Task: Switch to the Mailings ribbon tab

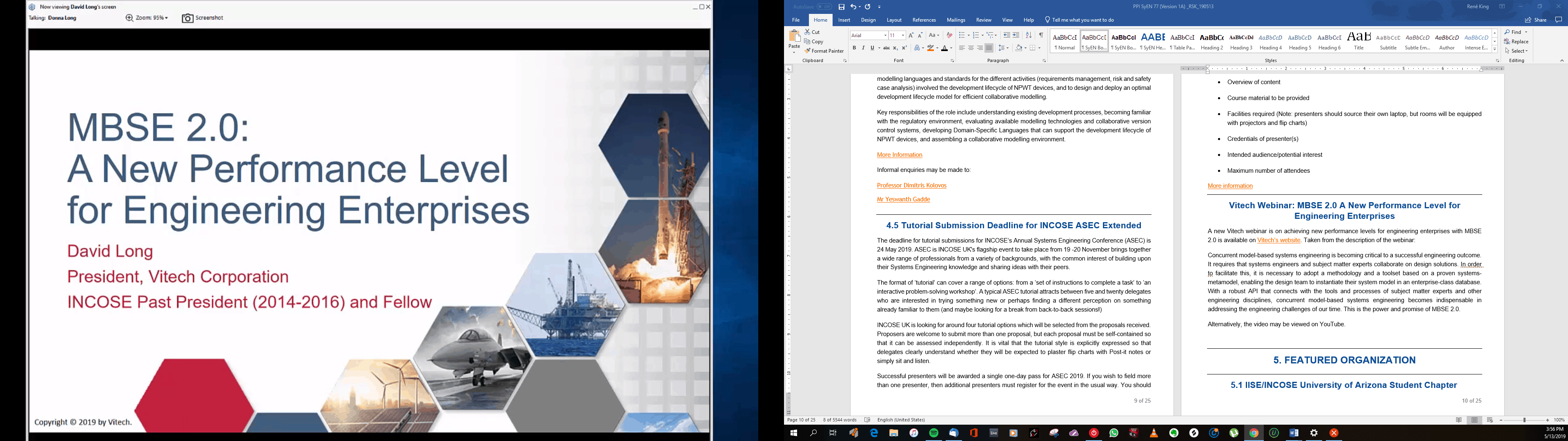Action: [x=955, y=20]
